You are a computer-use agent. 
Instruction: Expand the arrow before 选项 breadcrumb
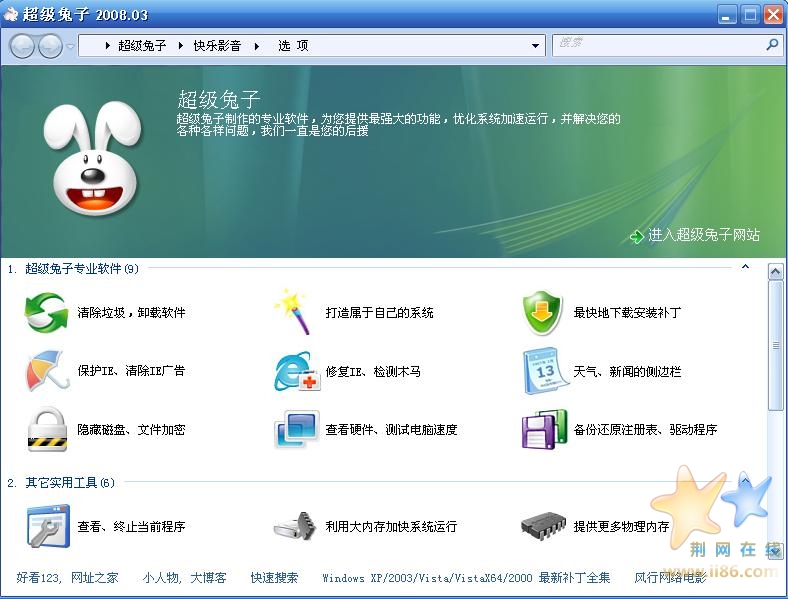[x=257, y=46]
